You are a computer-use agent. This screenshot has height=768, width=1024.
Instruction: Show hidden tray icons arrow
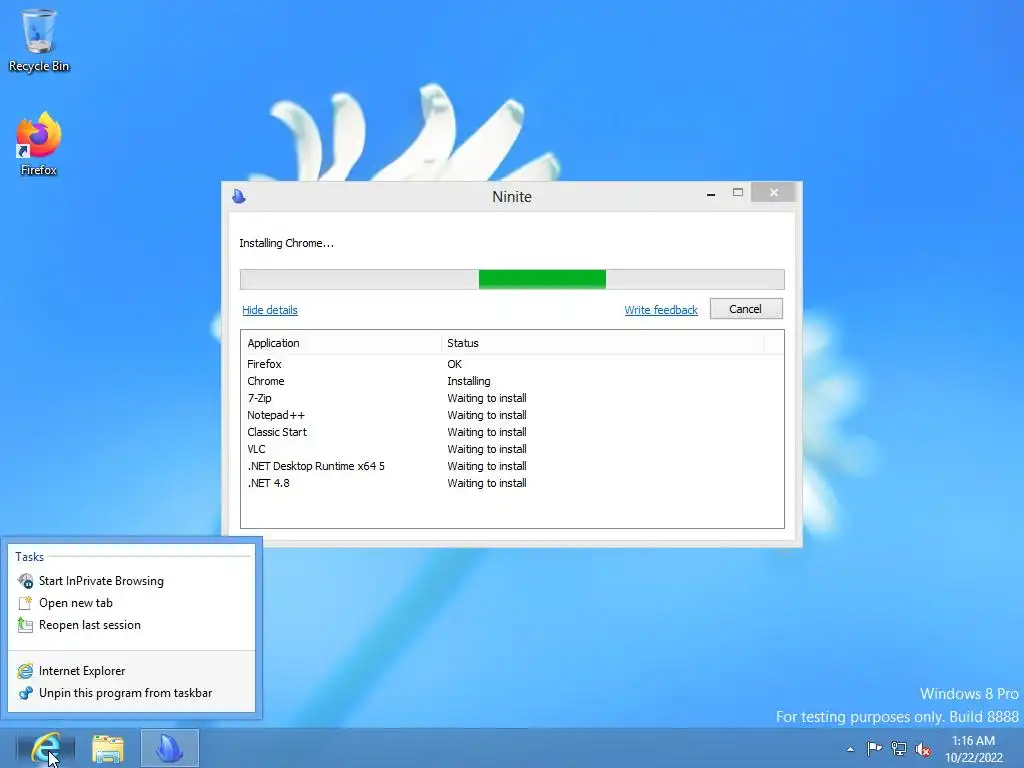(850, 749)
